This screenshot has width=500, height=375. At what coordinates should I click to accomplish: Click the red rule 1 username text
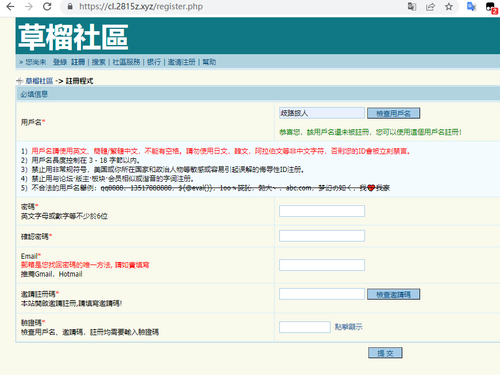221,151
